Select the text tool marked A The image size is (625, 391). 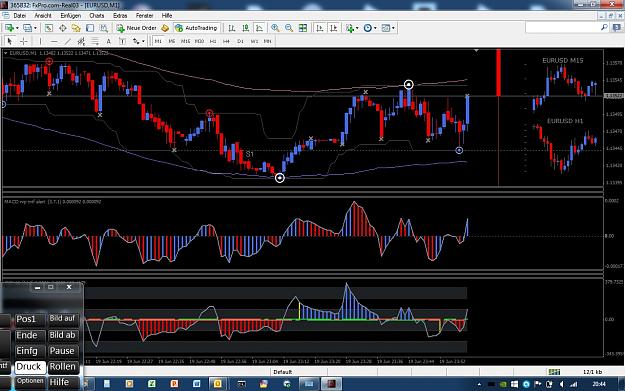tap(108, 41)
